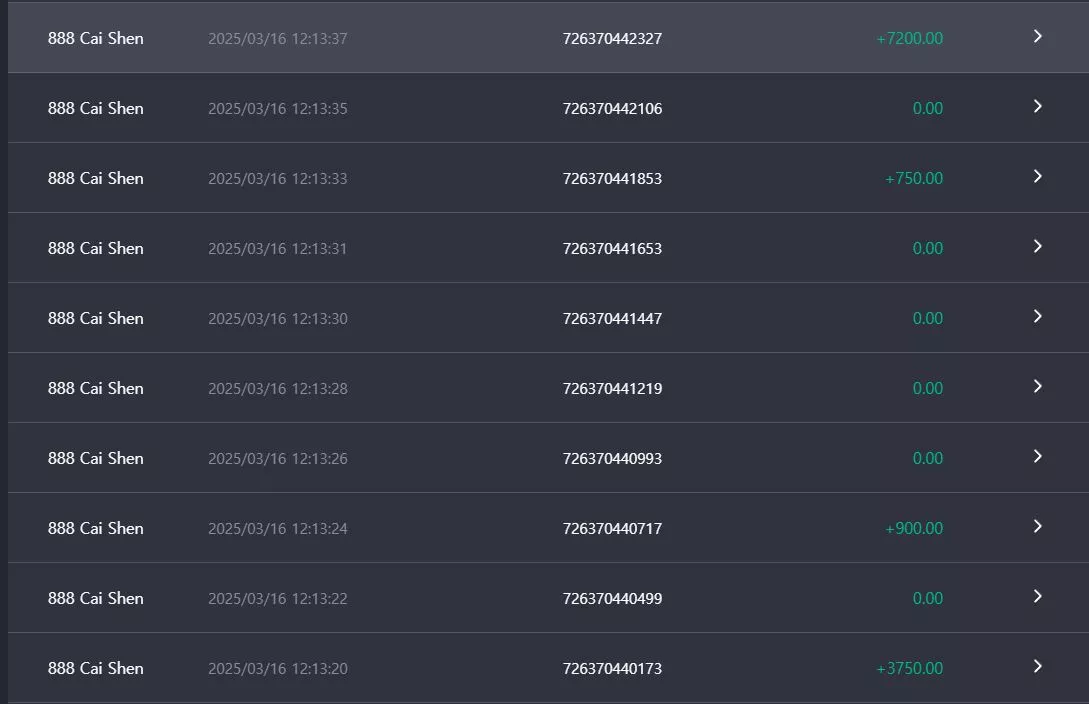Select bet number 726370440173

612,669
